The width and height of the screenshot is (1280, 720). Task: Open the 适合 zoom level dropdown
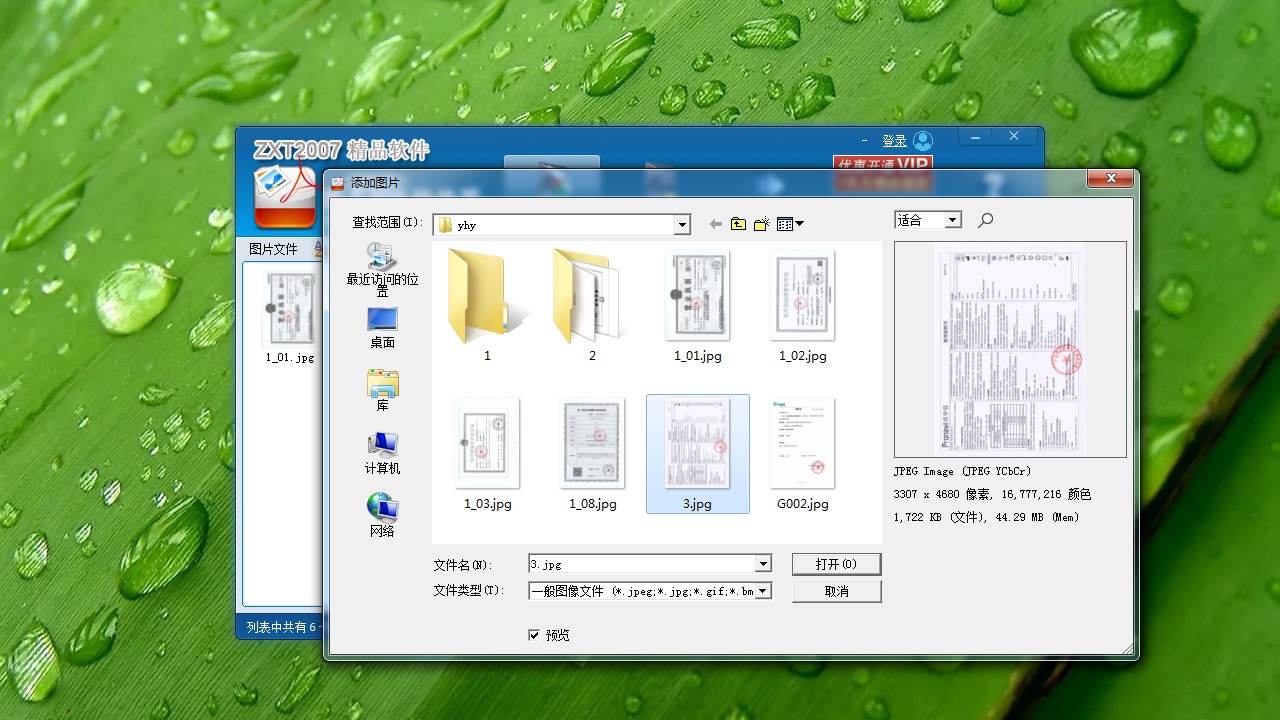[x=951, y=219]
